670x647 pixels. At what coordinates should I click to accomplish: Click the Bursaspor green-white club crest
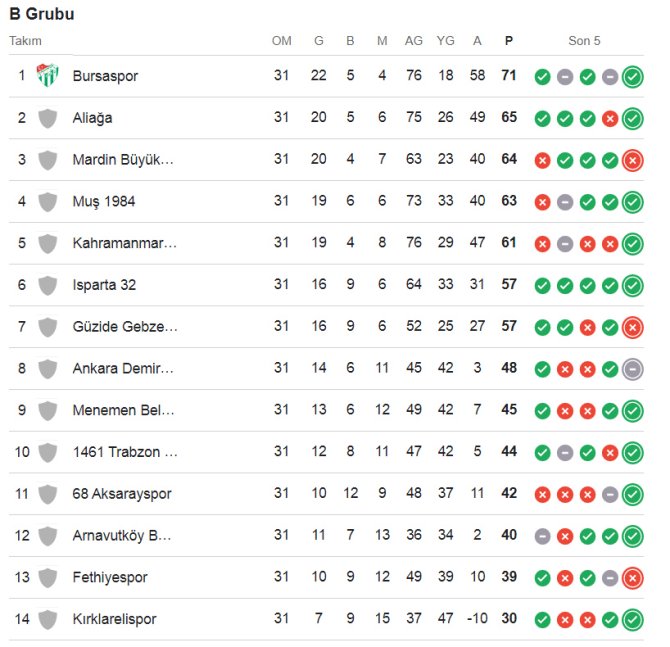(47, 76)
